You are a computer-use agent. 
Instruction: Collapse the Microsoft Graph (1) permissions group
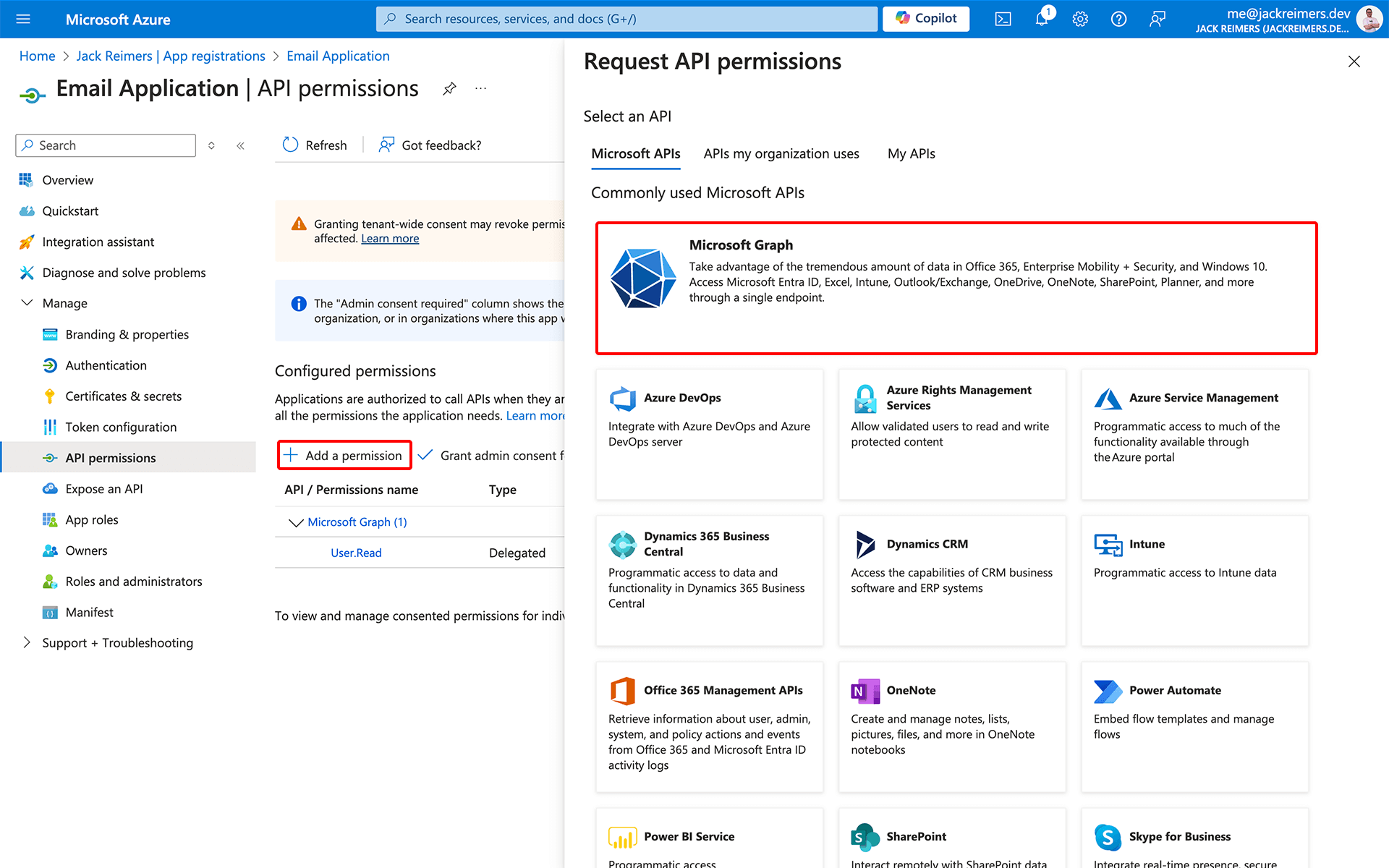tap(295, 522)
